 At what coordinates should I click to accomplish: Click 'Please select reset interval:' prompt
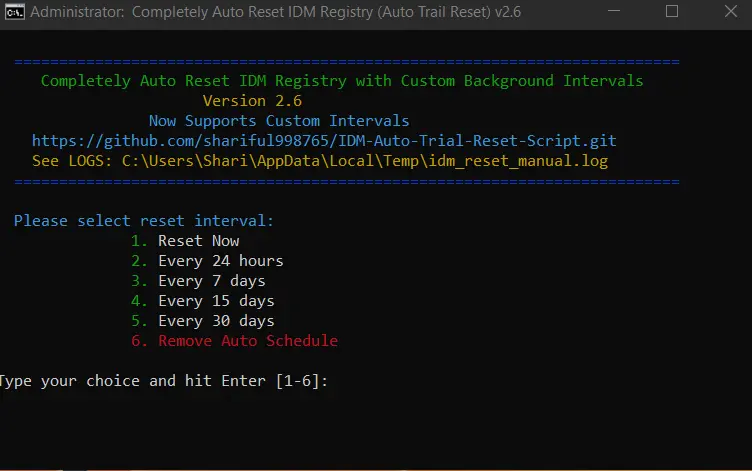point(144,221)
